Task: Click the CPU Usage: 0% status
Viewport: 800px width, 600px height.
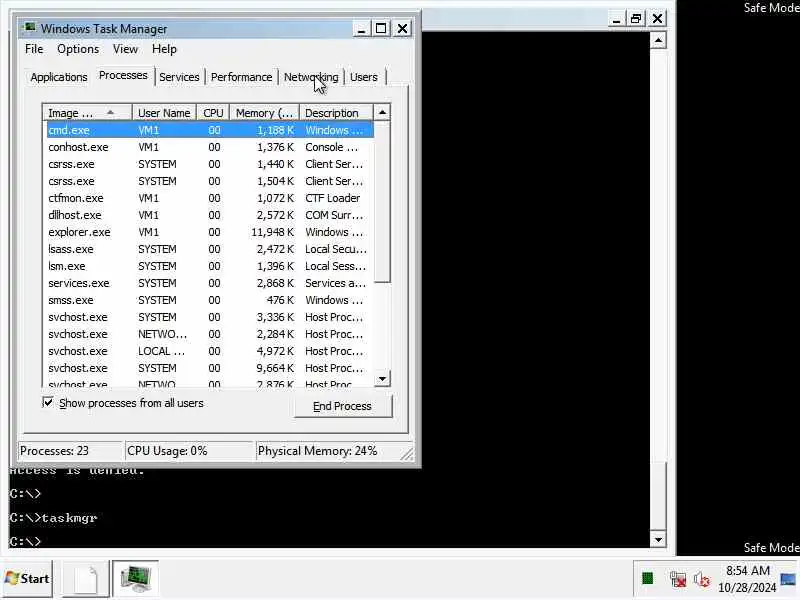Action: pyautogui.click(x=189, y=451)
